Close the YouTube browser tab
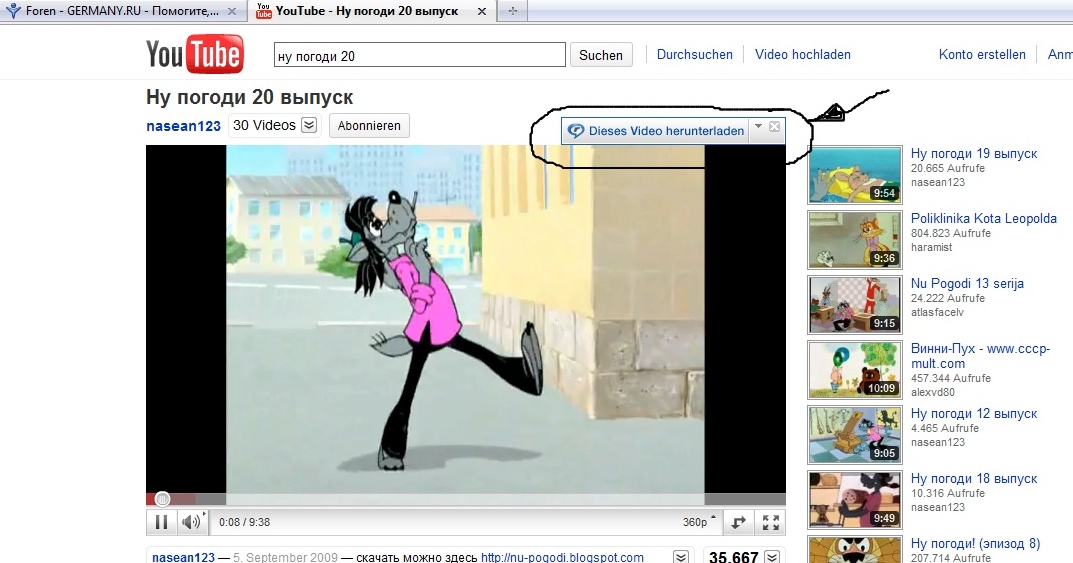 coord(482,12)
